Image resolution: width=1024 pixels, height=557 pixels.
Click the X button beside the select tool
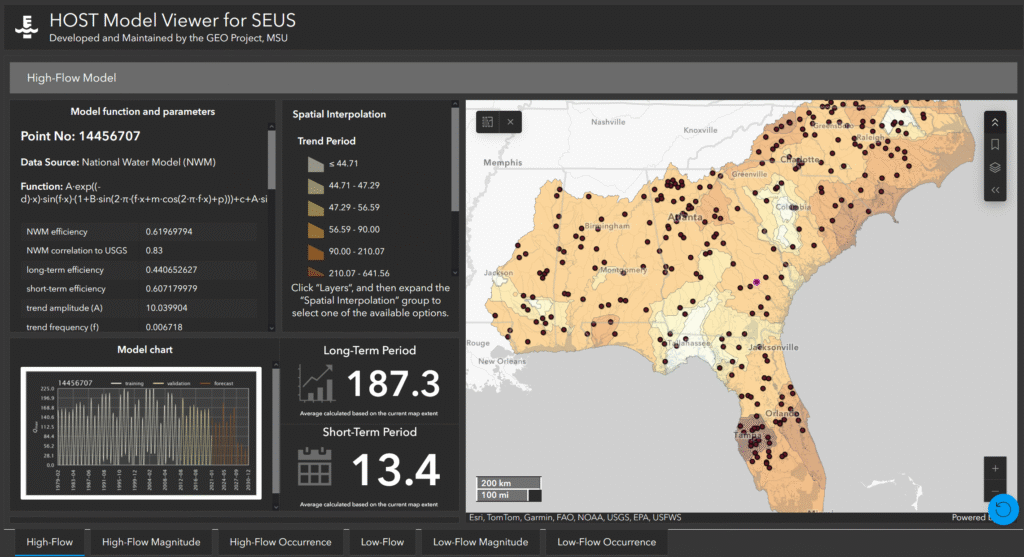pyautogui.click(x=511, y=122)
